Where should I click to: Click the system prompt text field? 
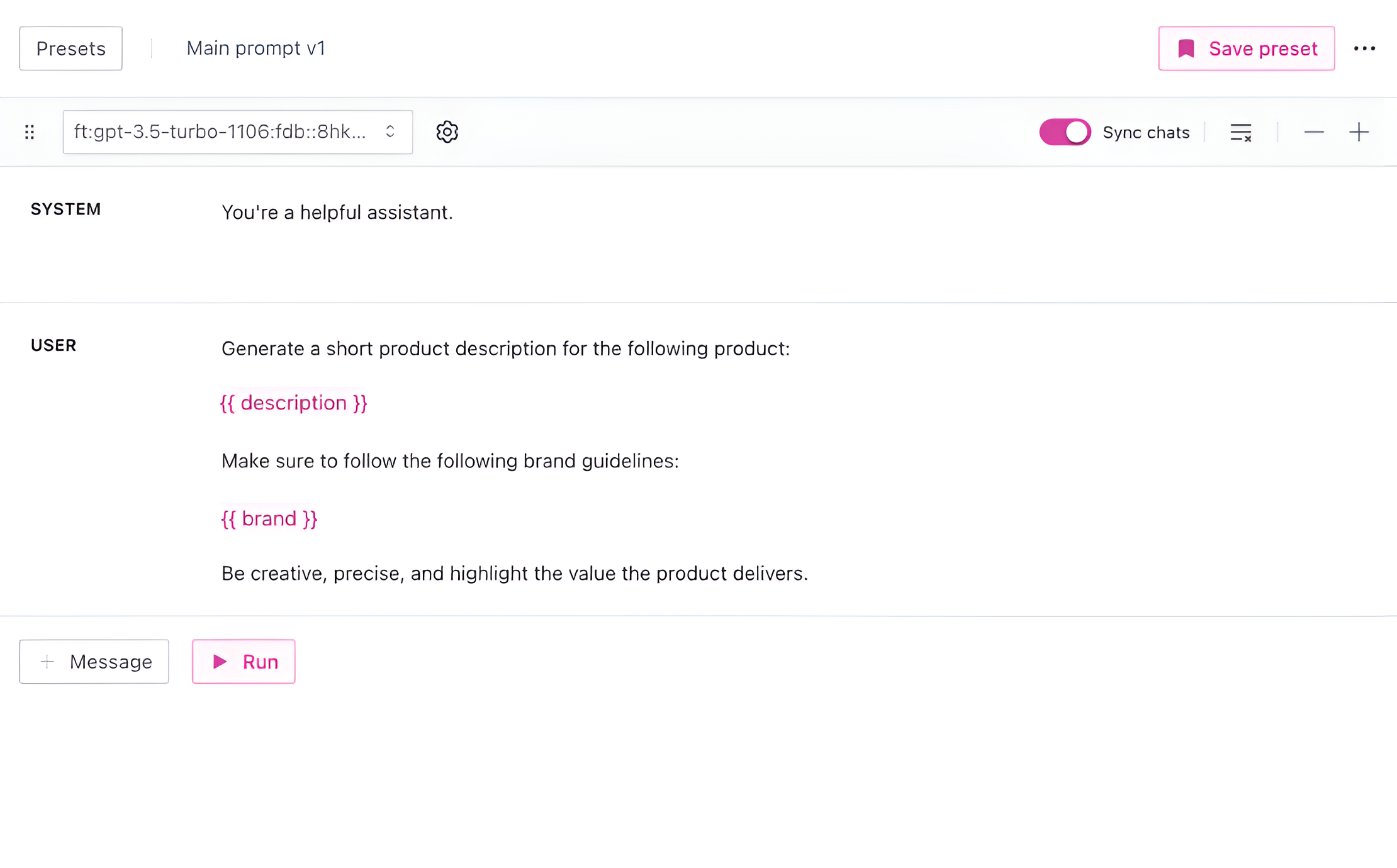pos(337,213)
